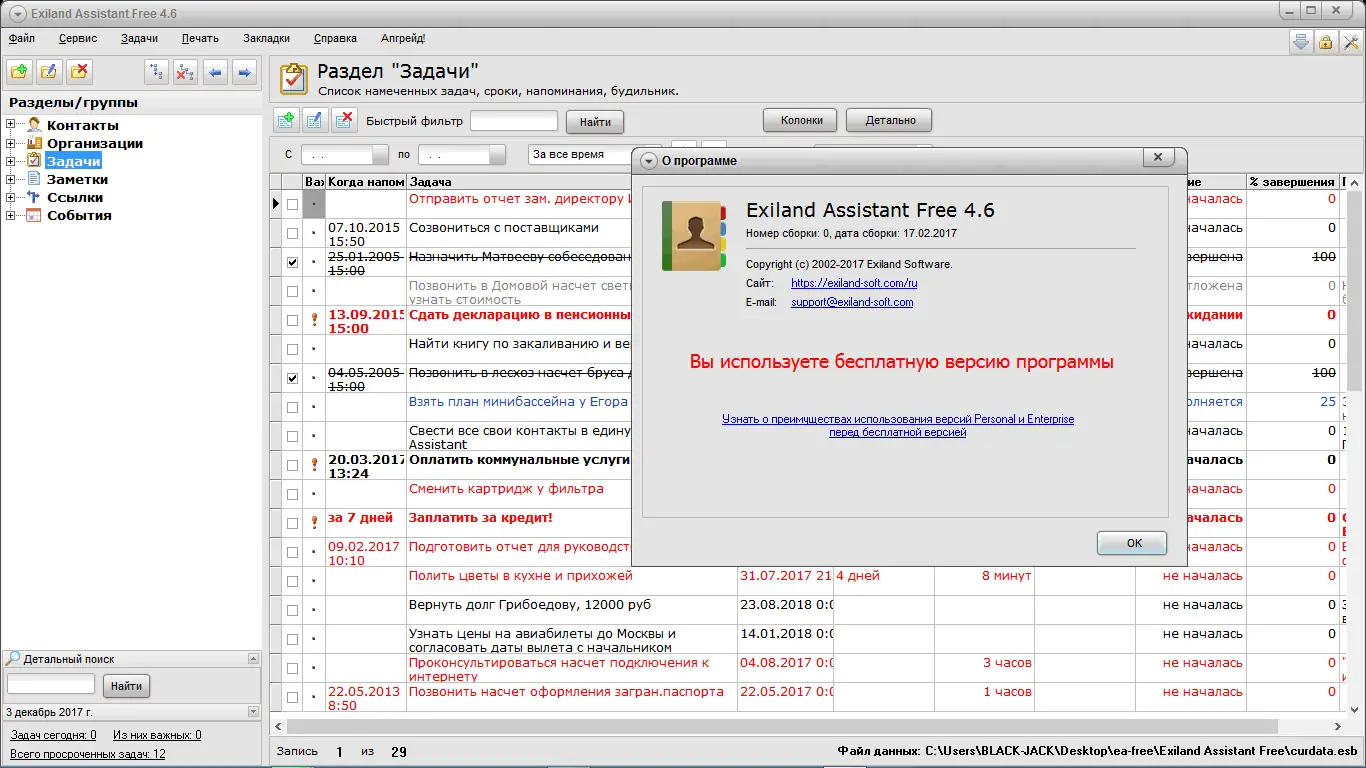This screenshot has height=768, width=1366.
Task: Click the Personal and Enterprise advantages link
Action: click(898, 426)
